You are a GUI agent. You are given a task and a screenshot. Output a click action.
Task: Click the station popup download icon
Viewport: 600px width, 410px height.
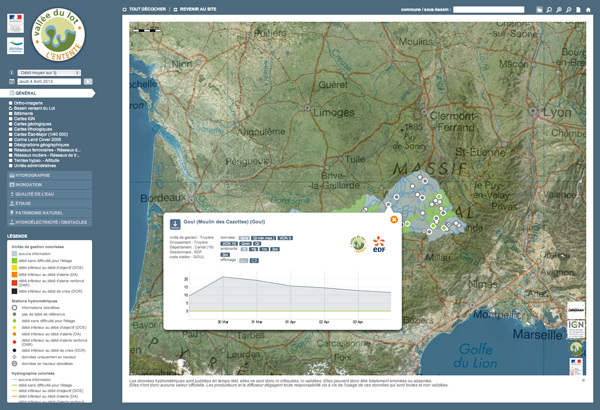pyautogui.click(x=175, y=224)
